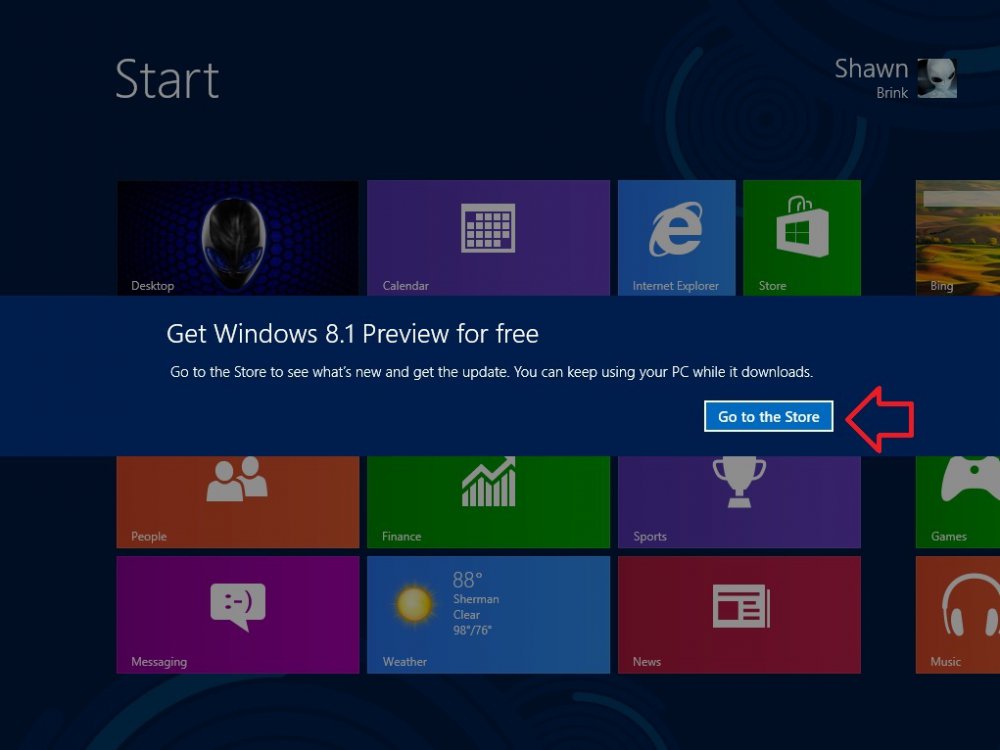The image size is (1000, 750).
Task: Click the Start heading text
Action: [167, 79]
